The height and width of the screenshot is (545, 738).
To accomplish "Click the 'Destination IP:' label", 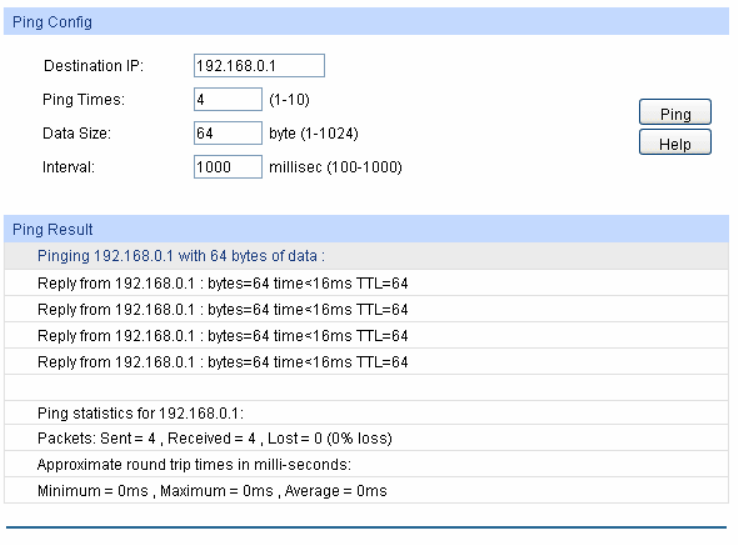I will (93, 66).
